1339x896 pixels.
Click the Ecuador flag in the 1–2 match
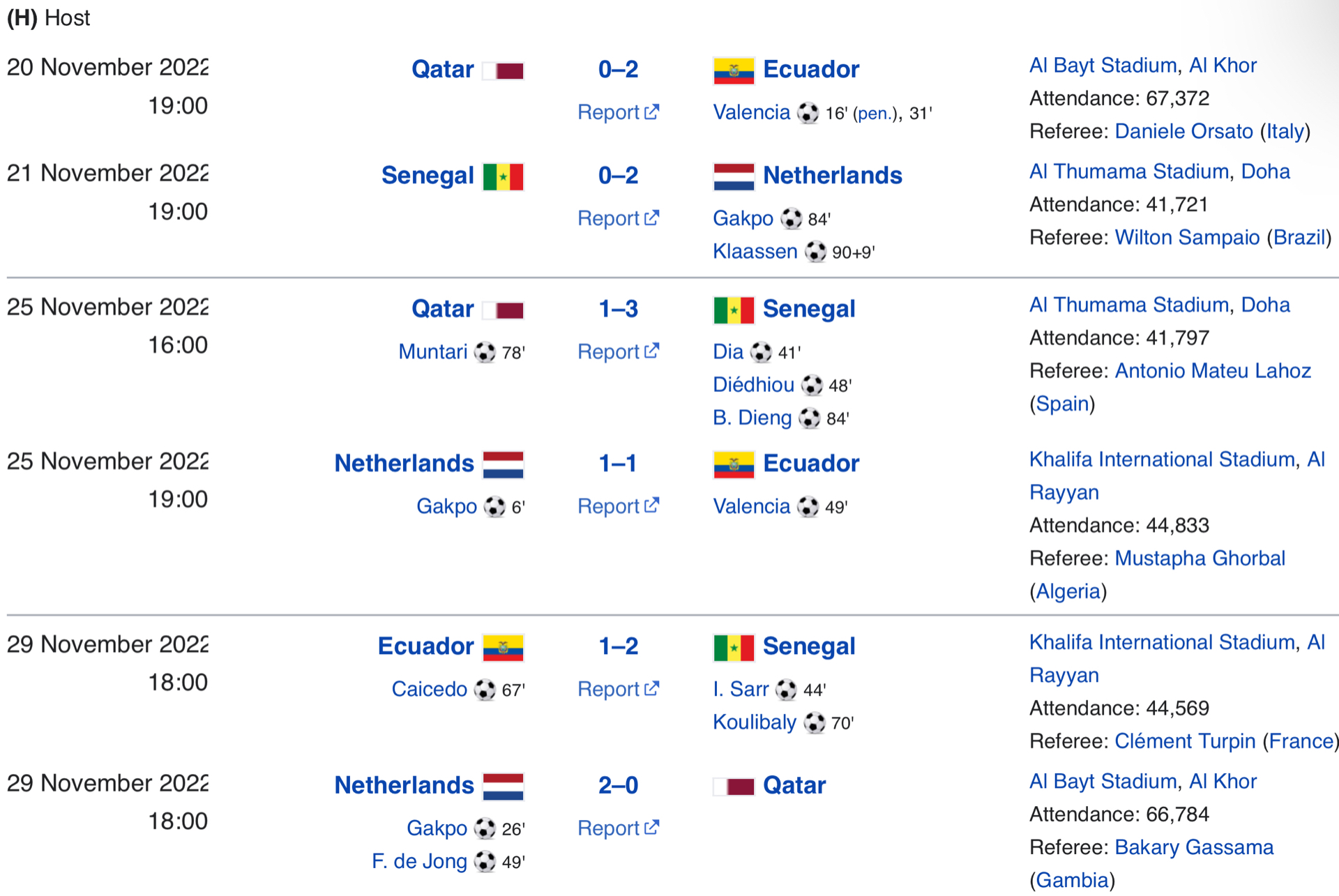(x=503, y=648)
